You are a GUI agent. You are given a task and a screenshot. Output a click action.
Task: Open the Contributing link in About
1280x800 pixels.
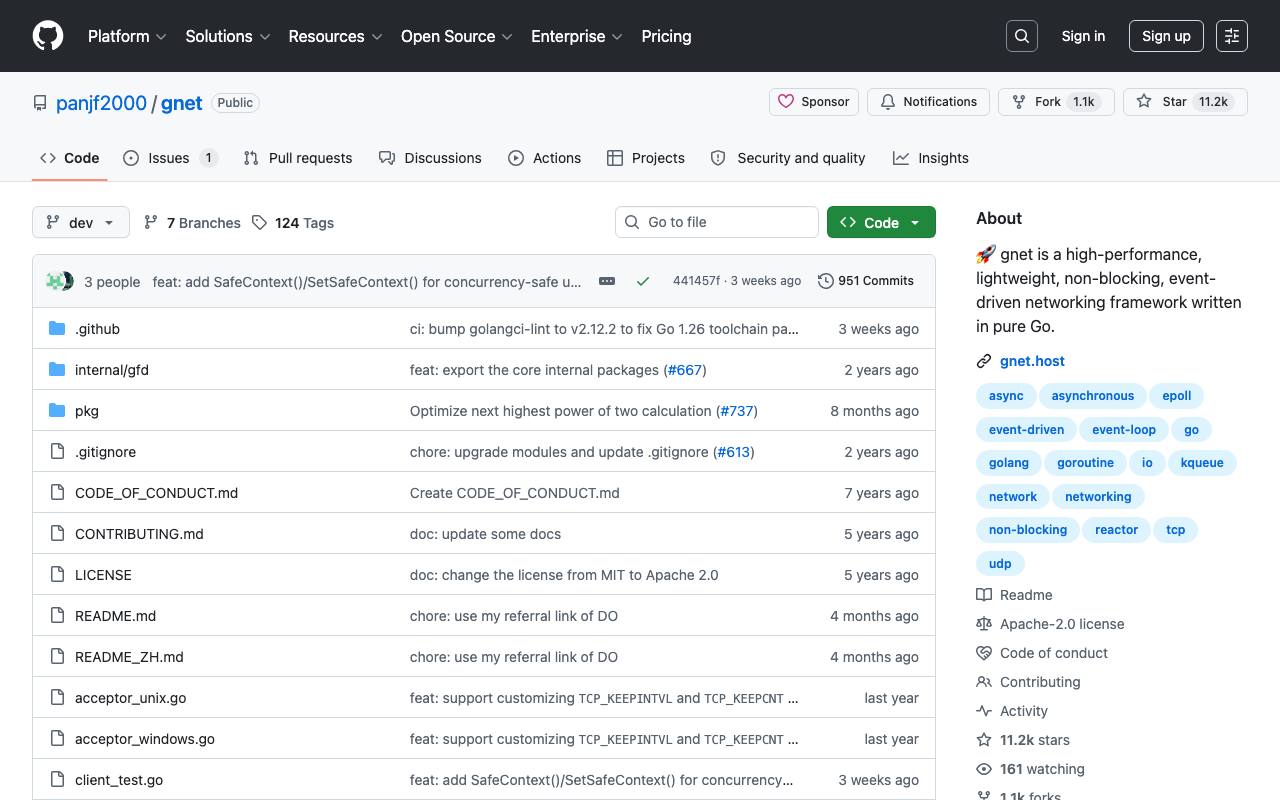[x=1028, y=682]
